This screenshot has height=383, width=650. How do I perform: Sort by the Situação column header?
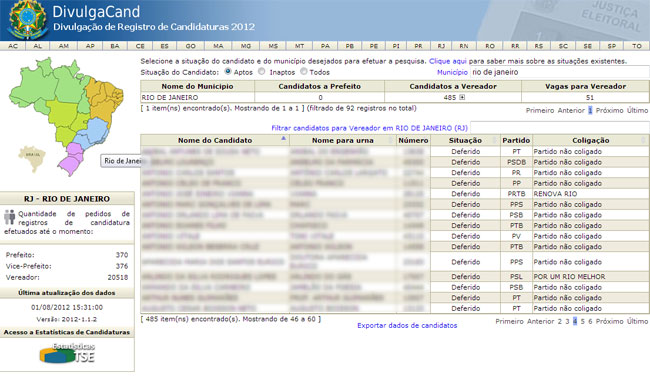pos(465,140)
